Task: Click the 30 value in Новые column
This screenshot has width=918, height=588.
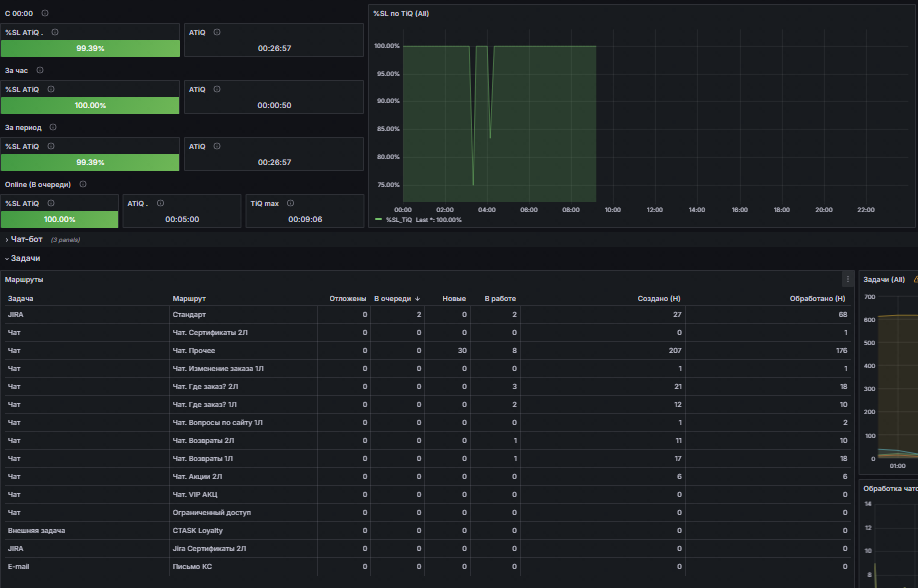Action: 463,351
